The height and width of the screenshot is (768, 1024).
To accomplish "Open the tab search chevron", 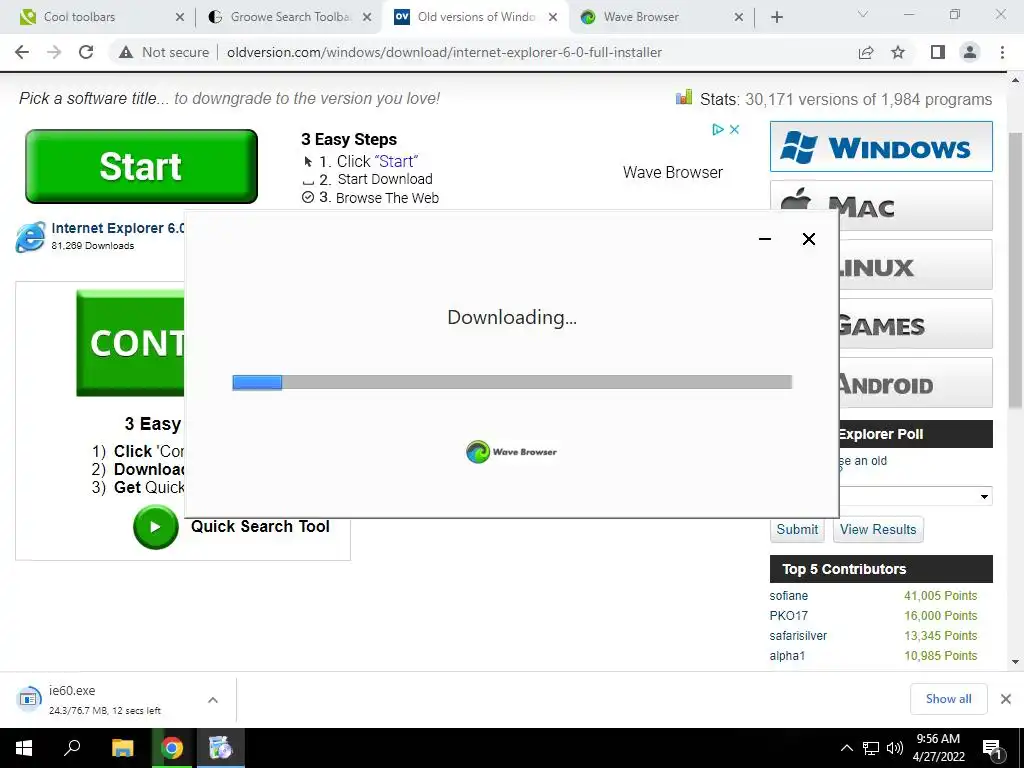I will (863, 14).
